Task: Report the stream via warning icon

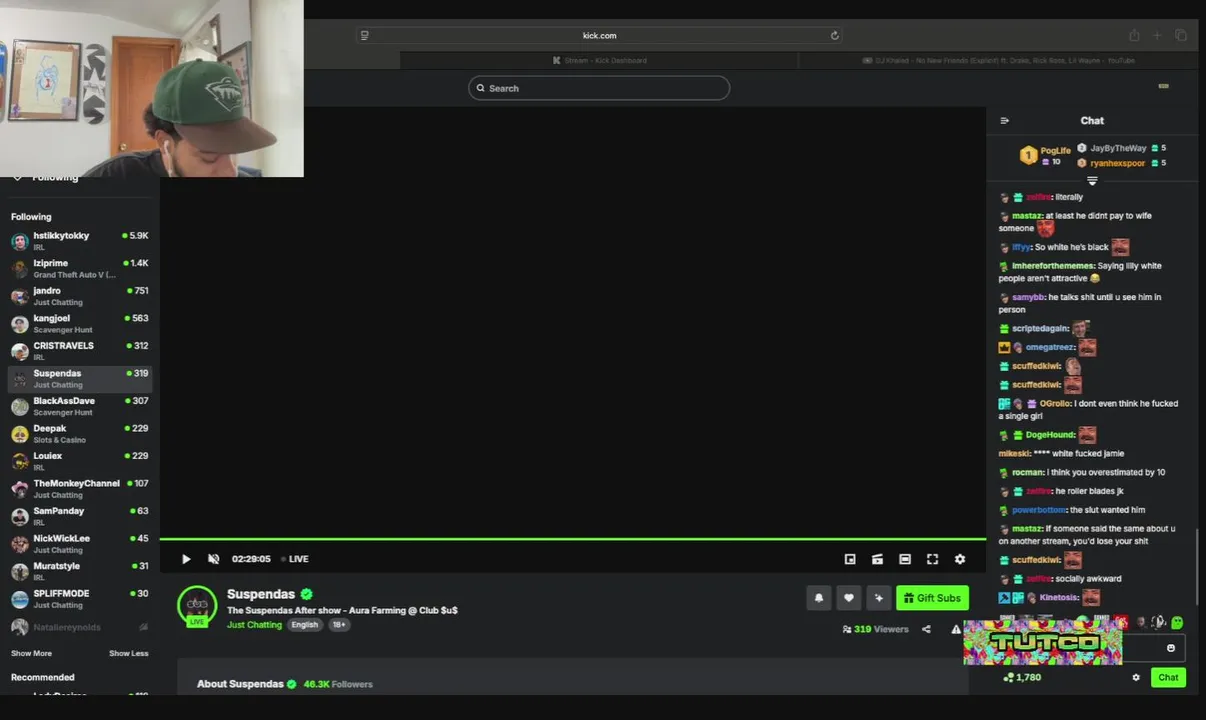Action: tap(956, 629)
